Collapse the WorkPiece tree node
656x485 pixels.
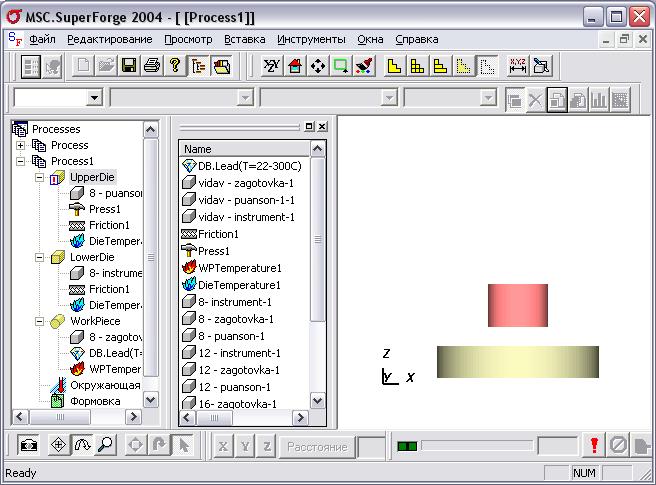click(39, 321)
